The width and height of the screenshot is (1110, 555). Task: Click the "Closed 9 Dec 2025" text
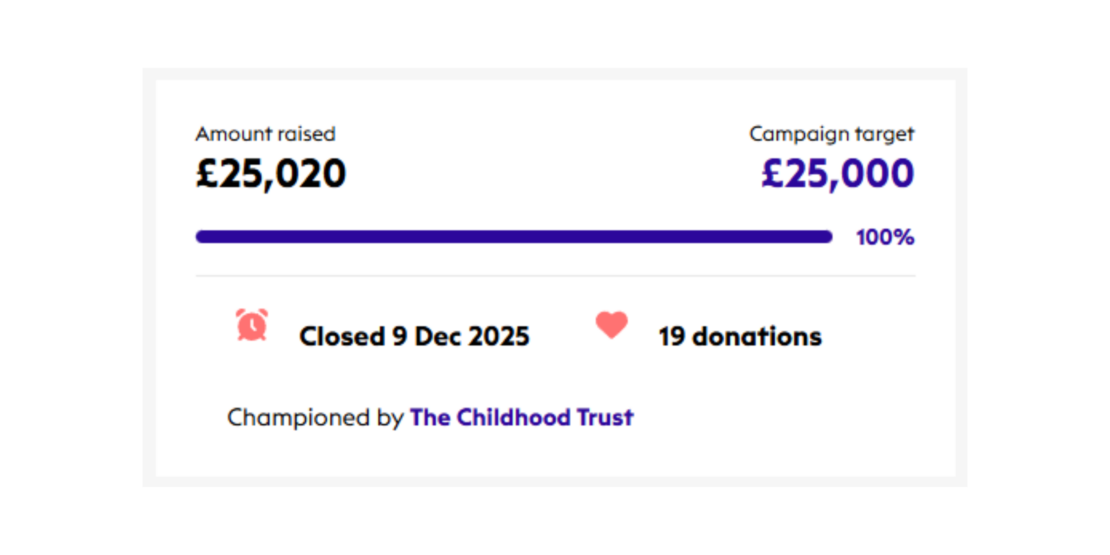(x=414, y=336)
